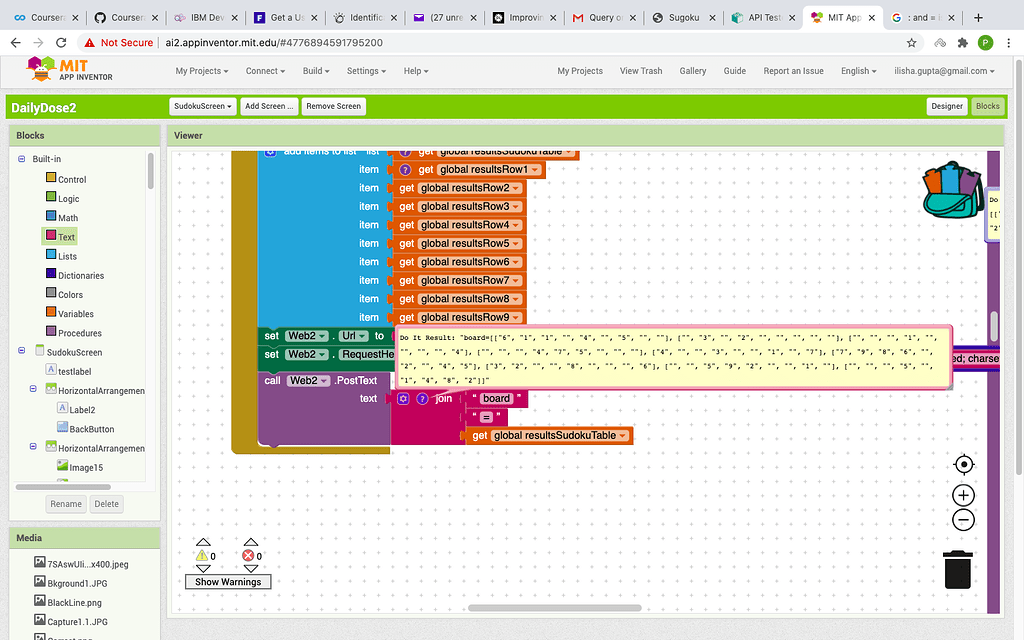The width and height of the screenshot is (1024, 640).
Task: Open the Url property dropdown on set block
Action: click(x=363, y=336)
